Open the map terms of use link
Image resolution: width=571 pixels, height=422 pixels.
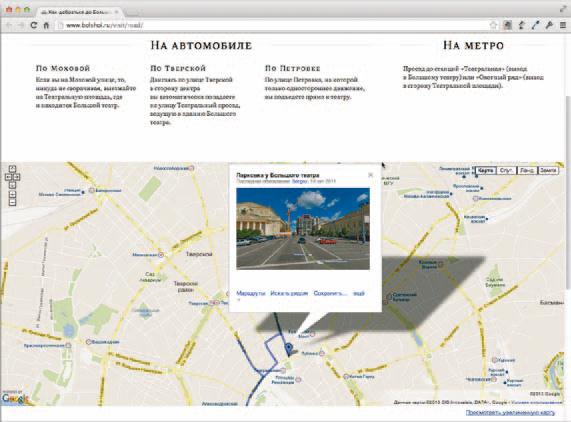(536, 402)
